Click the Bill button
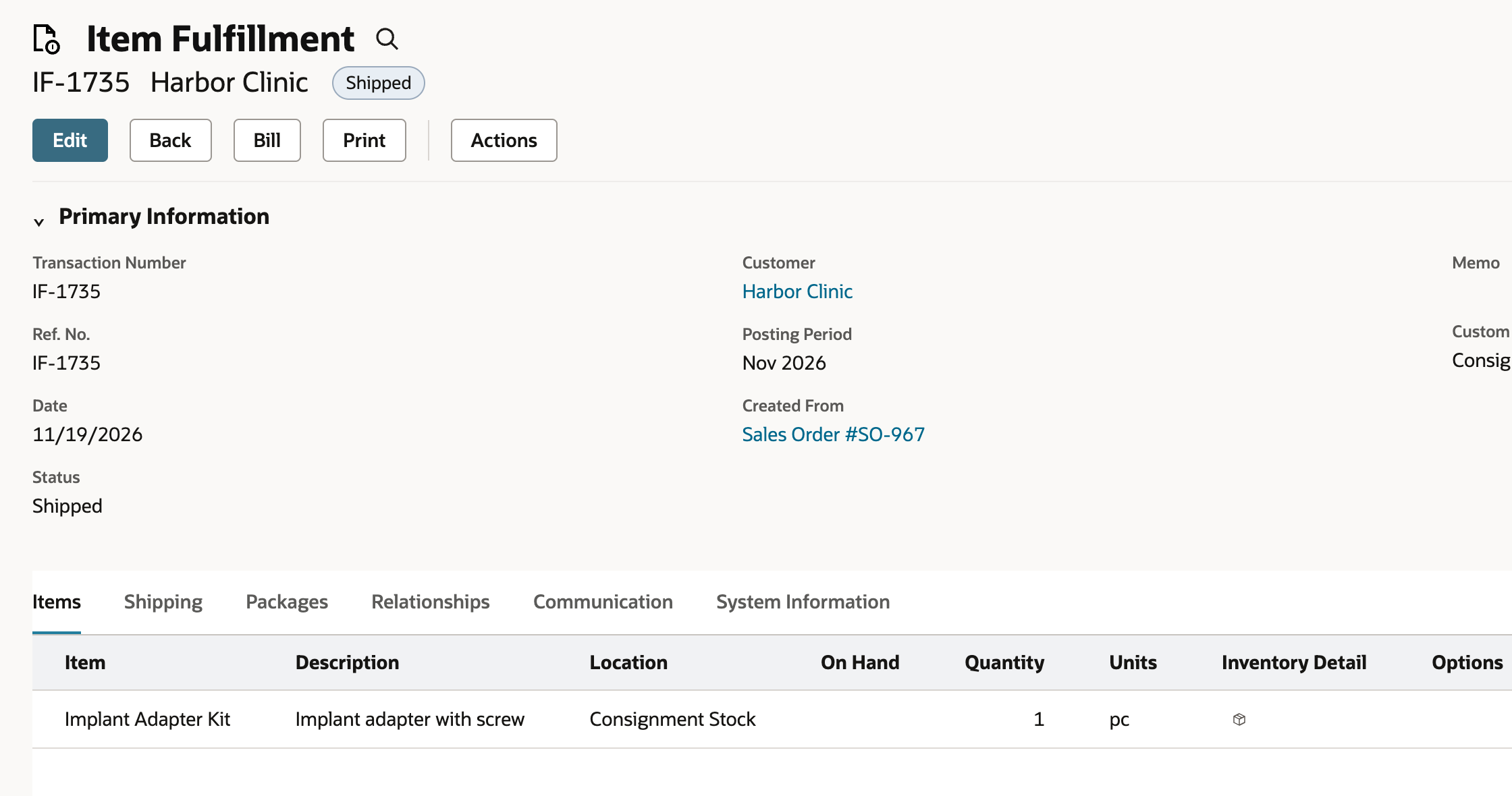This screenshot has height=796, width=1512. 267,140
